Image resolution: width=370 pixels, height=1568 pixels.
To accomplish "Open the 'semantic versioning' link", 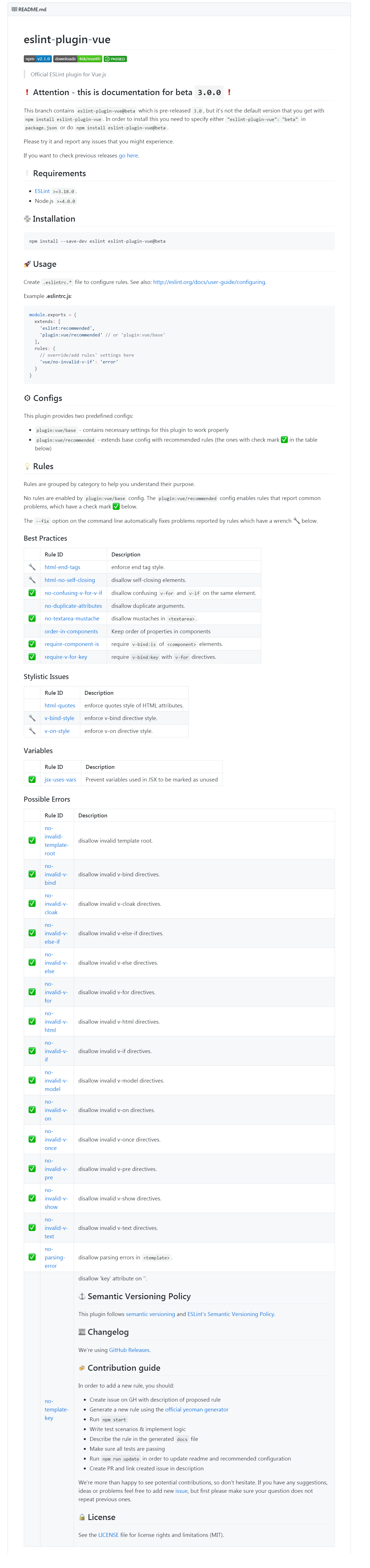I will coord(150,1314).
